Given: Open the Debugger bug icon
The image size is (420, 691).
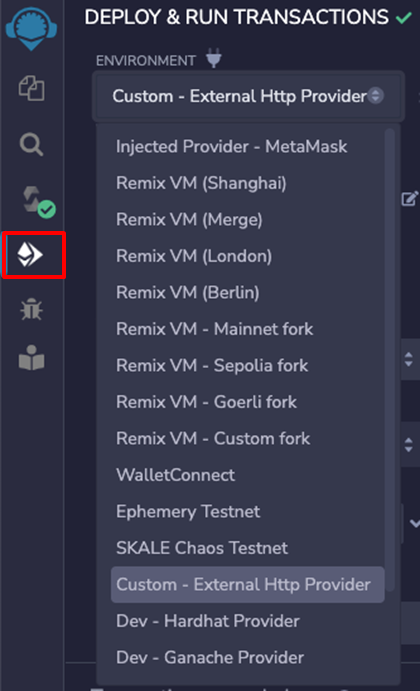Looking at the screenshot, I should 31,309.
